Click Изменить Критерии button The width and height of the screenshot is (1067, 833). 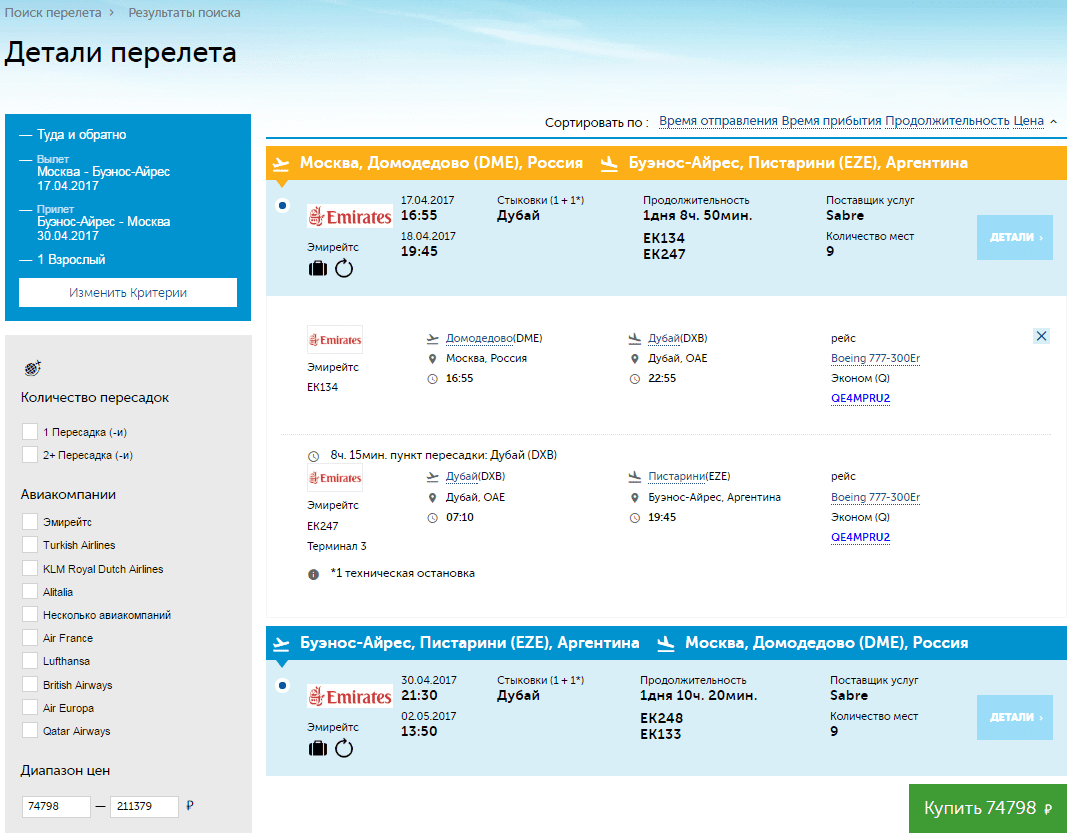point(128,293)
